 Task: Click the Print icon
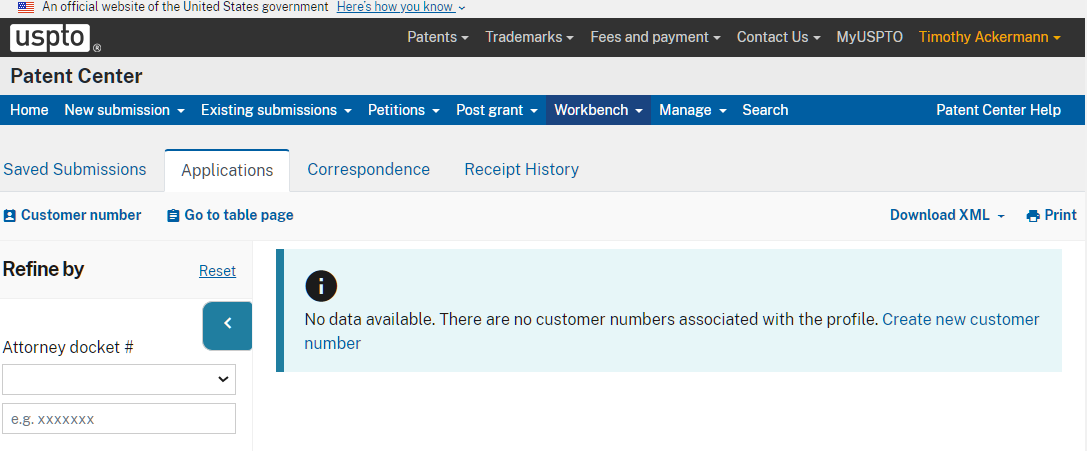[1033, 215]
